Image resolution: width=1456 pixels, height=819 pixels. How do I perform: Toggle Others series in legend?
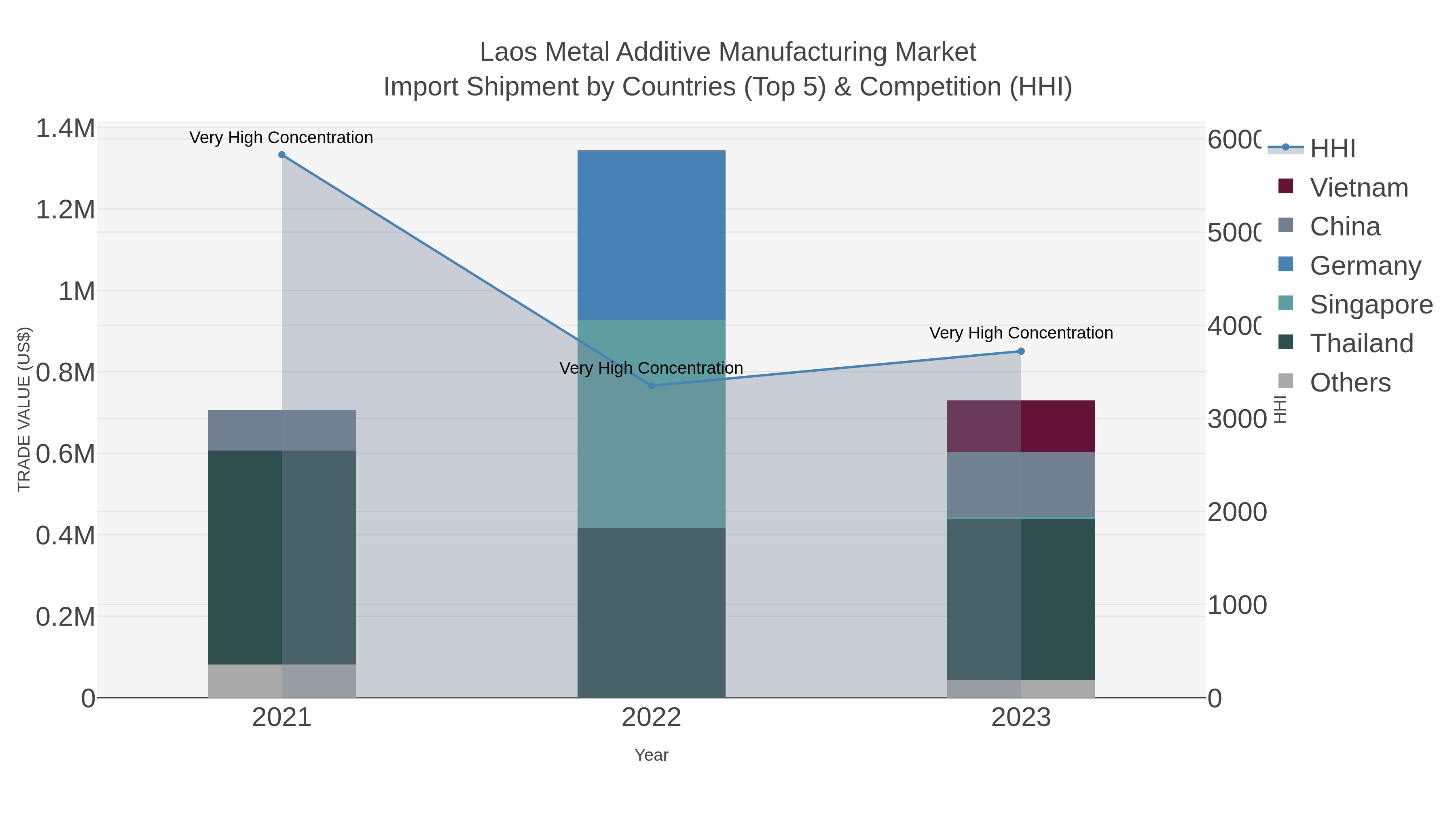coord(1335,382)
